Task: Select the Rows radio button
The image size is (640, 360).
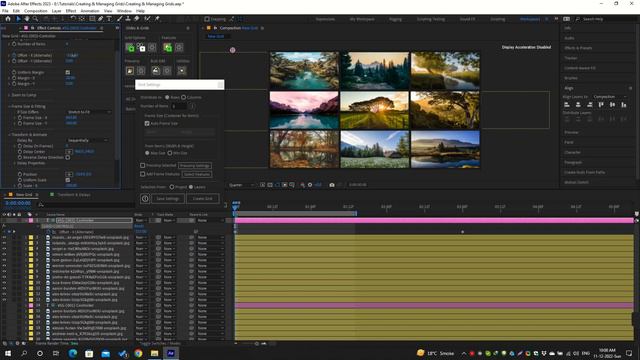Action: 167,98
